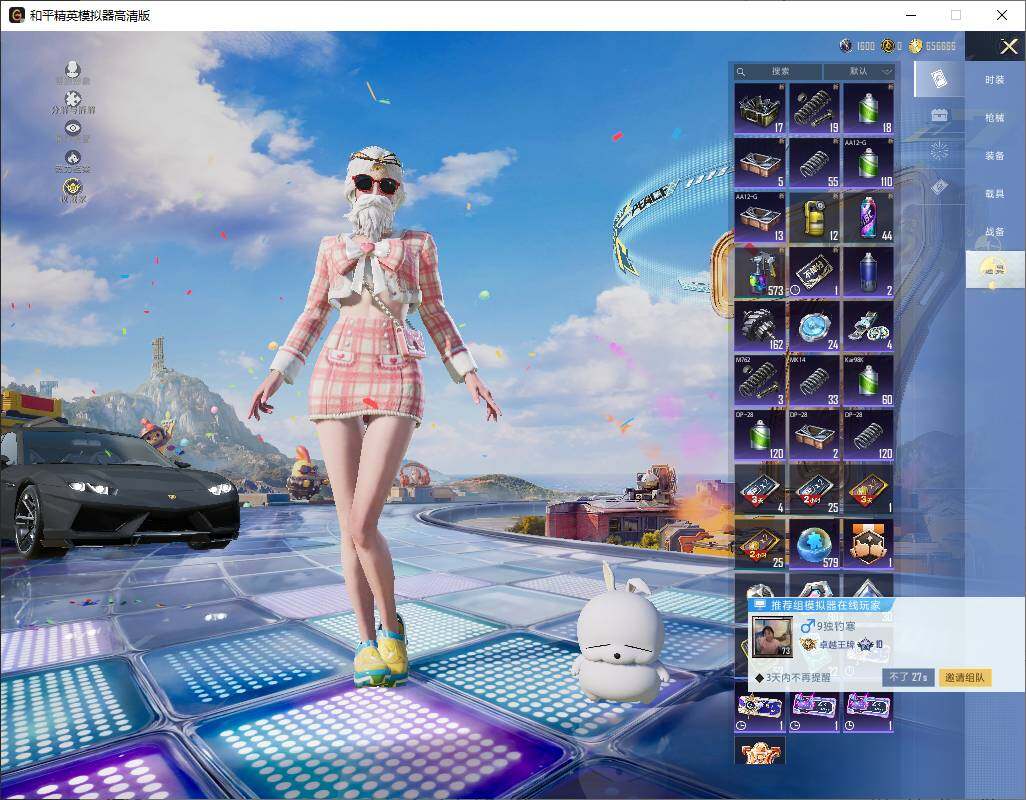Click the flame icon in left sidebar

(73, 158)
